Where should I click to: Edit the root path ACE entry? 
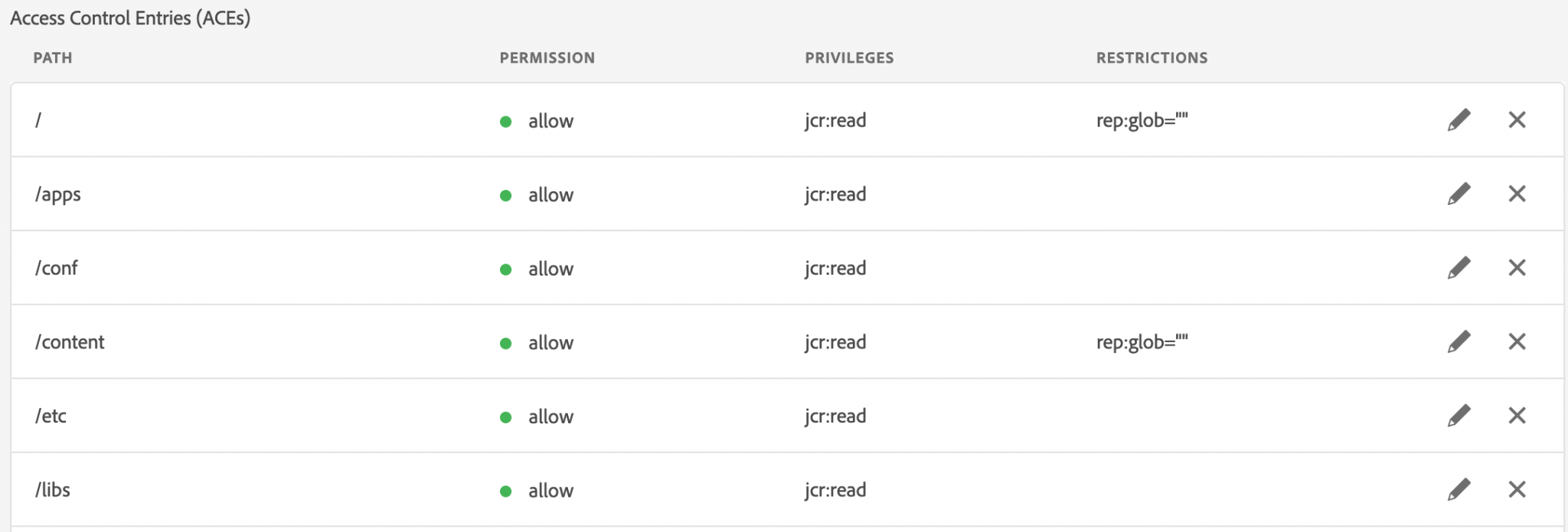pyautogui.click(x=1459, y=120)
